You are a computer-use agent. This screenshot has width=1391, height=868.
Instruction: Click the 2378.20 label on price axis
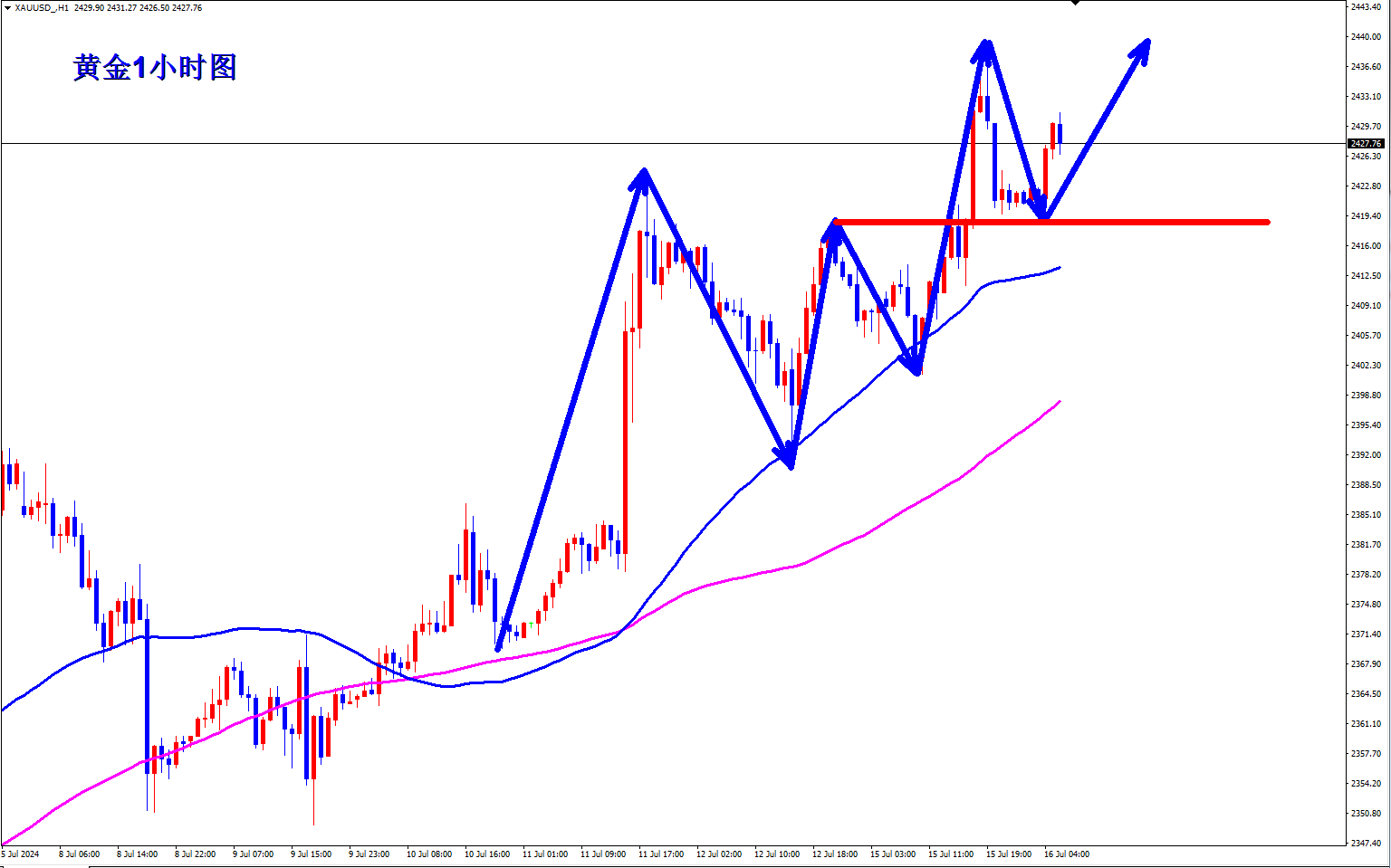[1366, 574]
